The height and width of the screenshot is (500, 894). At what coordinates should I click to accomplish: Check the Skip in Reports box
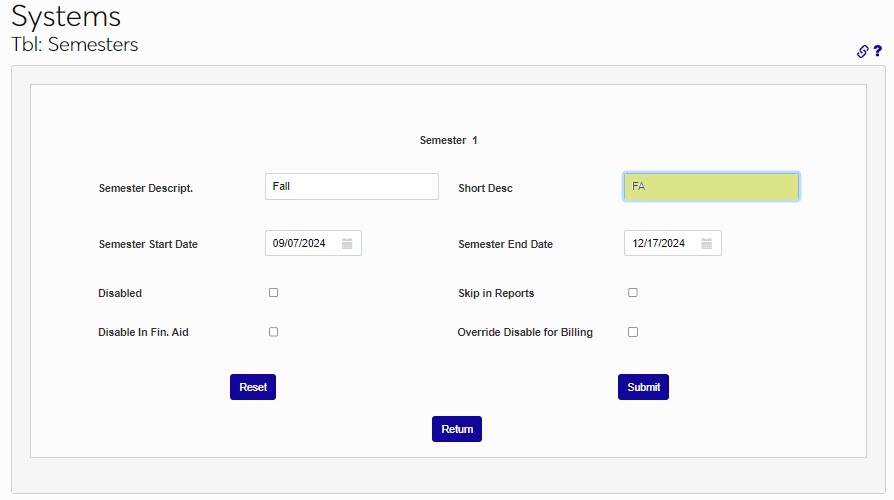pos(632,293)
